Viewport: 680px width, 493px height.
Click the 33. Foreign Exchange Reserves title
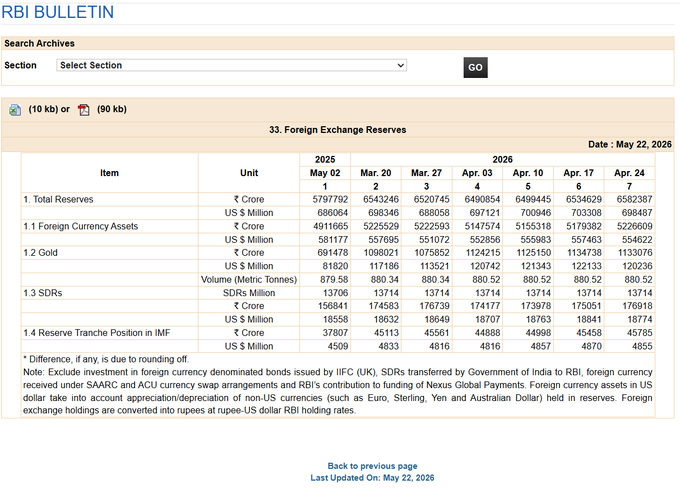pos(337,130)
